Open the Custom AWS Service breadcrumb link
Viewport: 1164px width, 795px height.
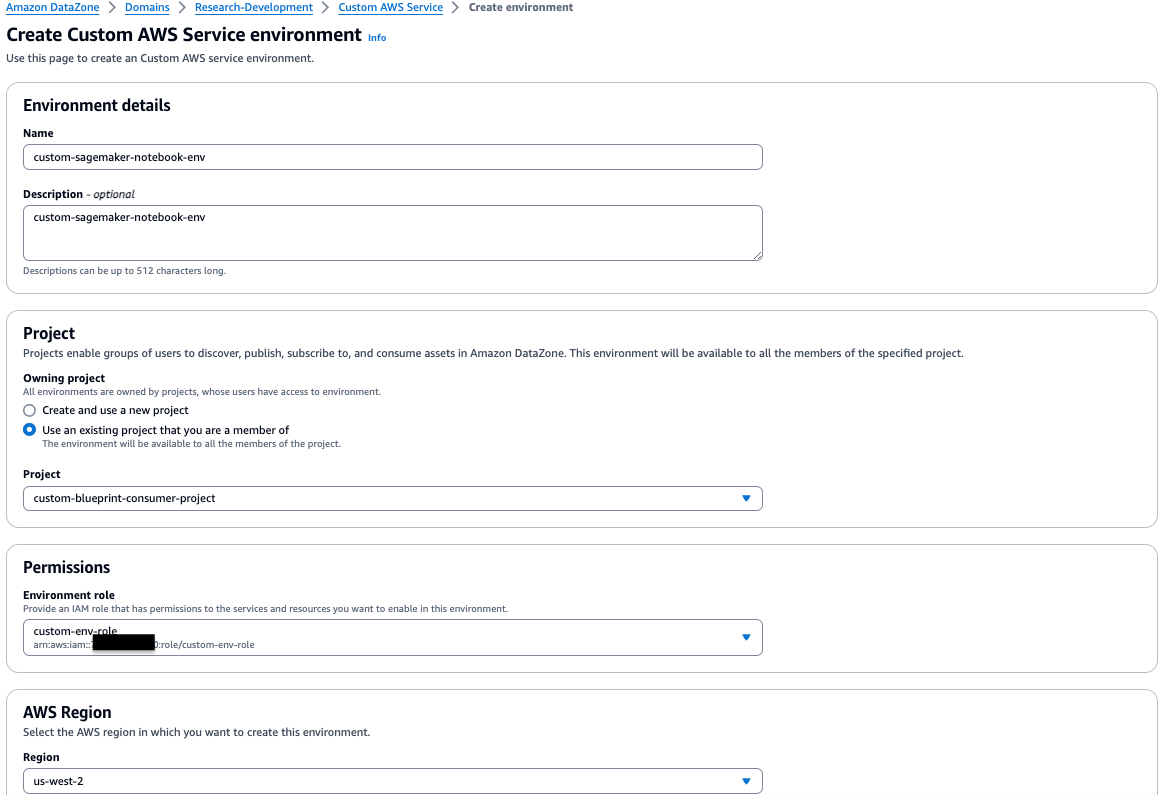[390, 7]
